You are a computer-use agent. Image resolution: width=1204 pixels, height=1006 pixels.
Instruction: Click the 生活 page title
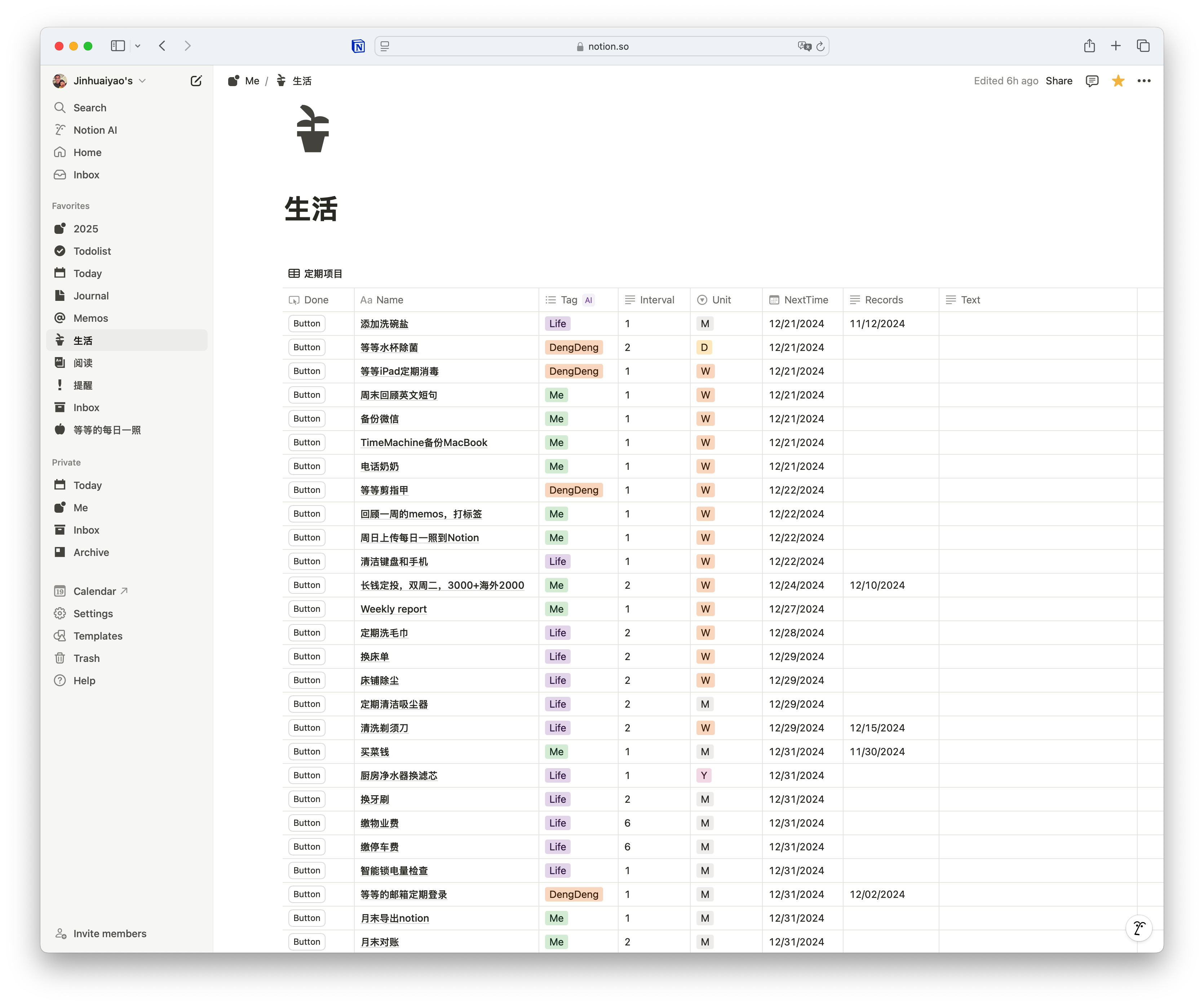pos(311,209)
